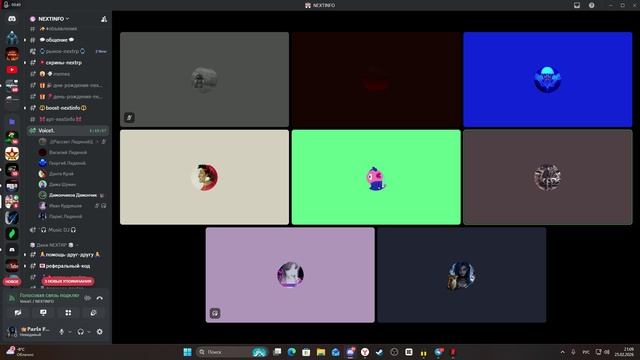
Task: Click the red НОВОЕ server list pill
Action: click(x=12, y=281)
